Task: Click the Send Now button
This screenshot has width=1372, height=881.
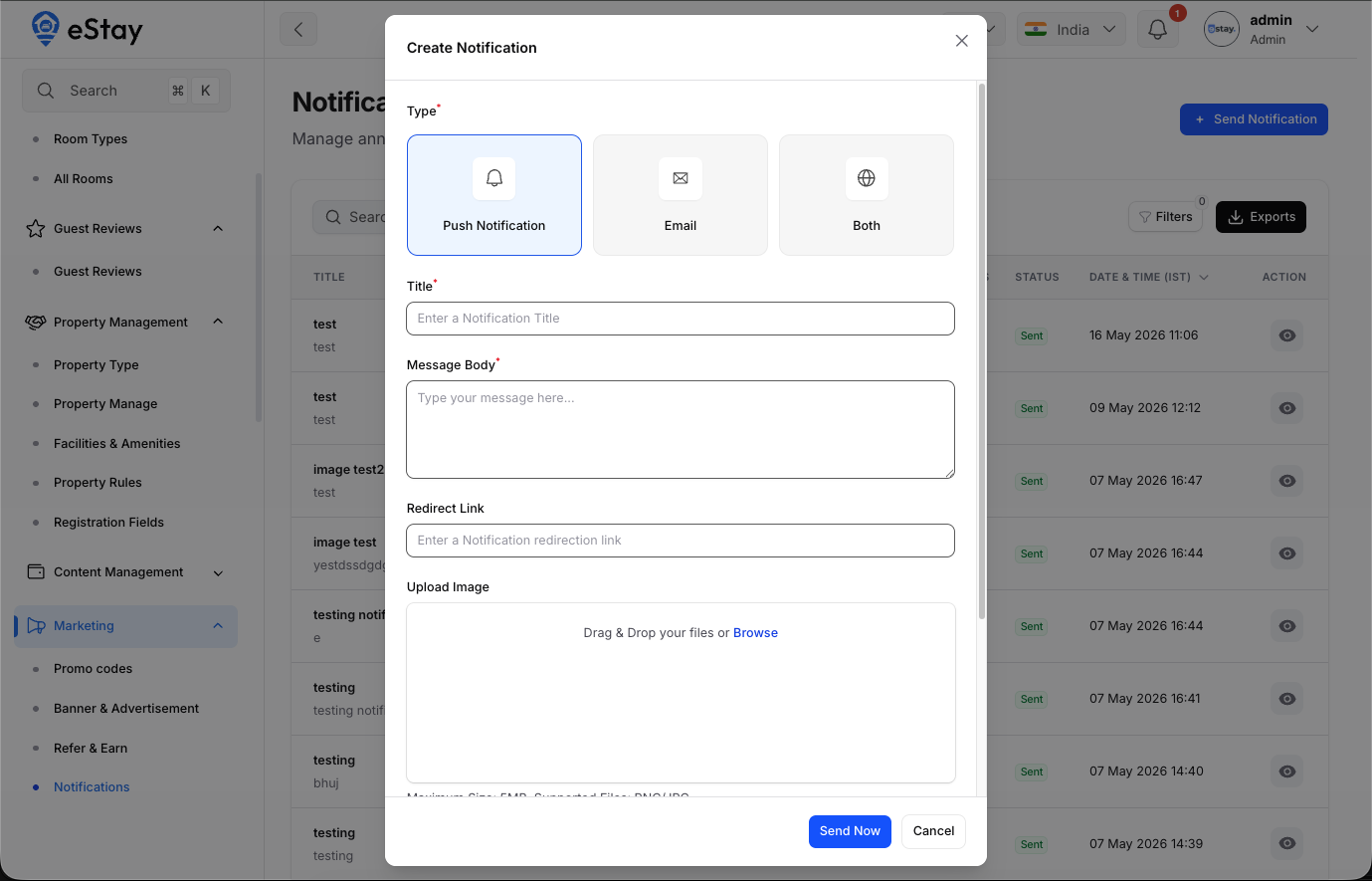Action: [850, 831]
